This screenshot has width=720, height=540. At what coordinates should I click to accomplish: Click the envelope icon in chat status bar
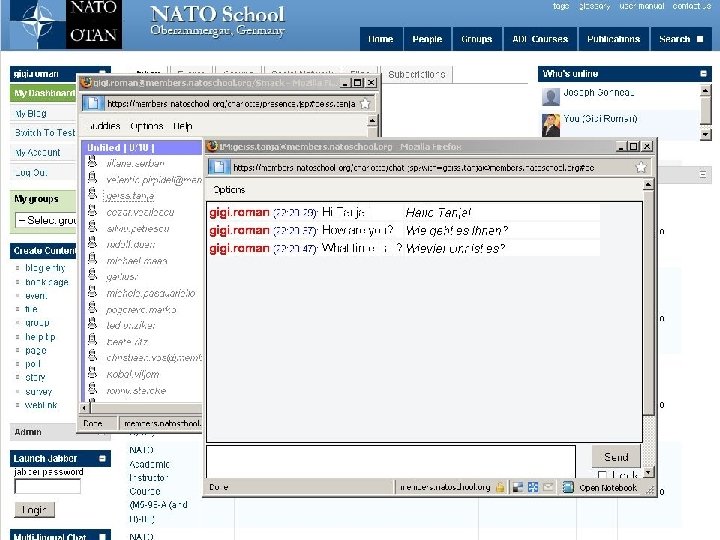coord(548,487)
